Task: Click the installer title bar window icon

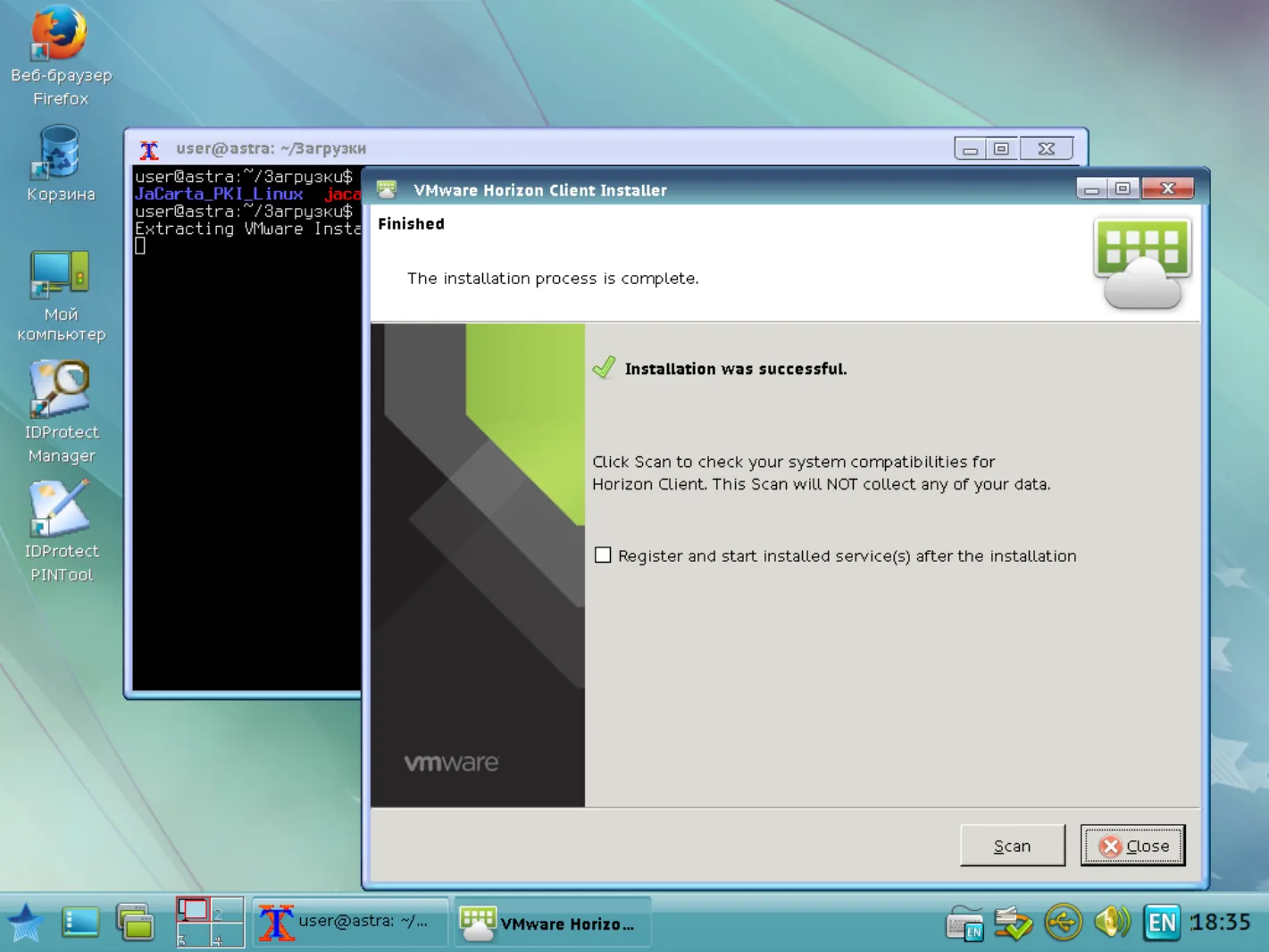Action: click(x=387, y=189)
